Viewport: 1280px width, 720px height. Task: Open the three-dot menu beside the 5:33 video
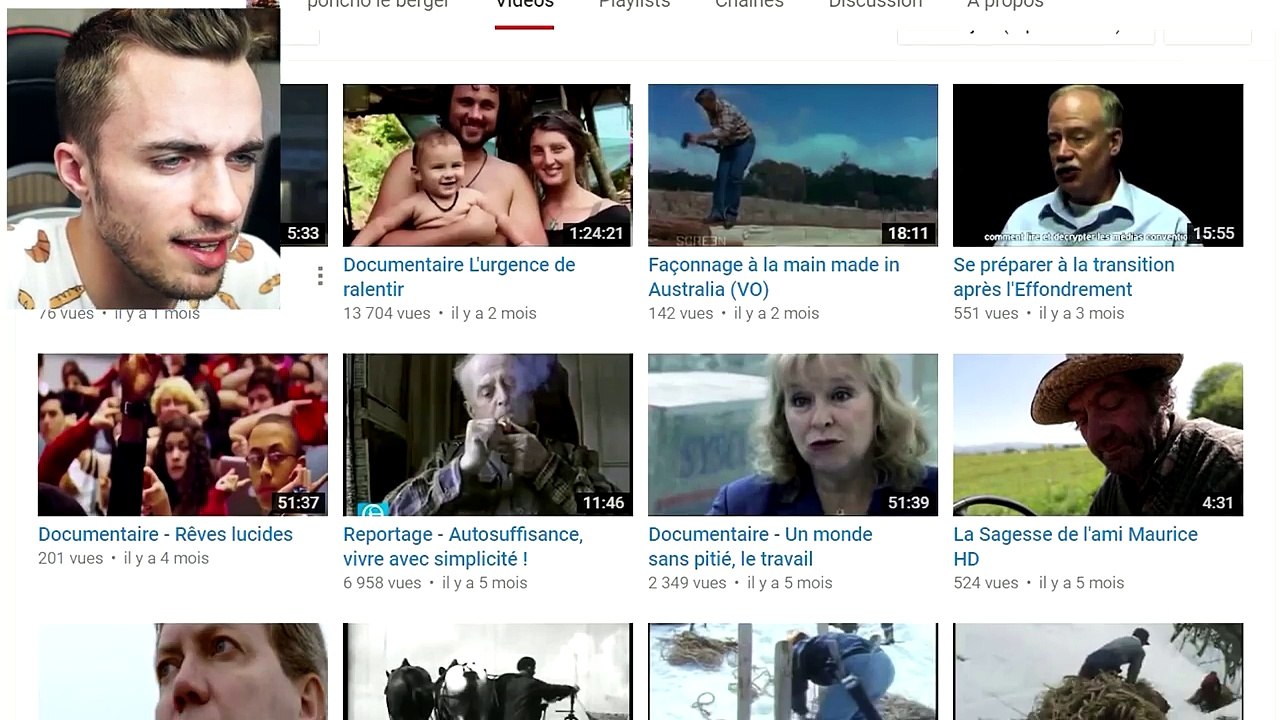pyautogui.click(x=320, y=276)
